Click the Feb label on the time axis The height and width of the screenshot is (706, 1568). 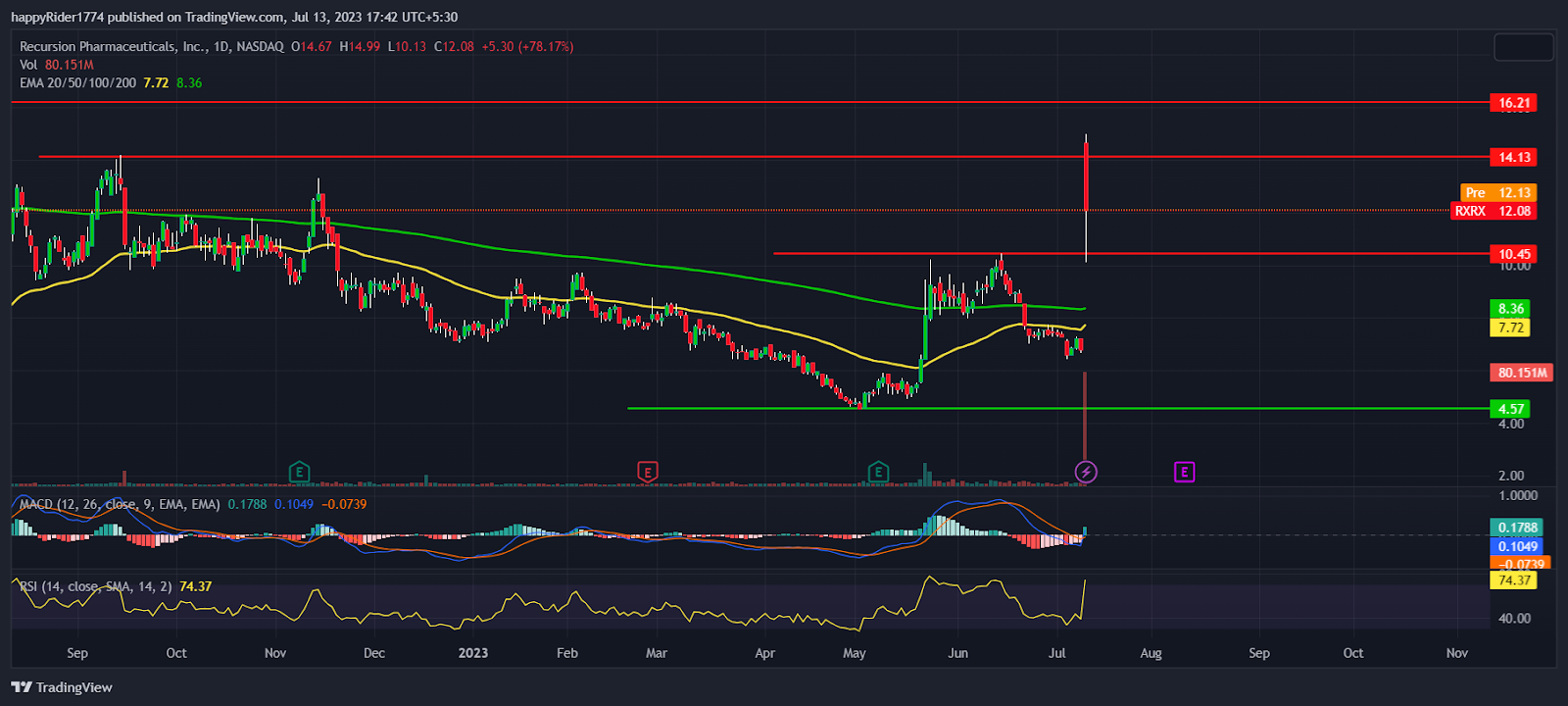(x=567, y=653)
